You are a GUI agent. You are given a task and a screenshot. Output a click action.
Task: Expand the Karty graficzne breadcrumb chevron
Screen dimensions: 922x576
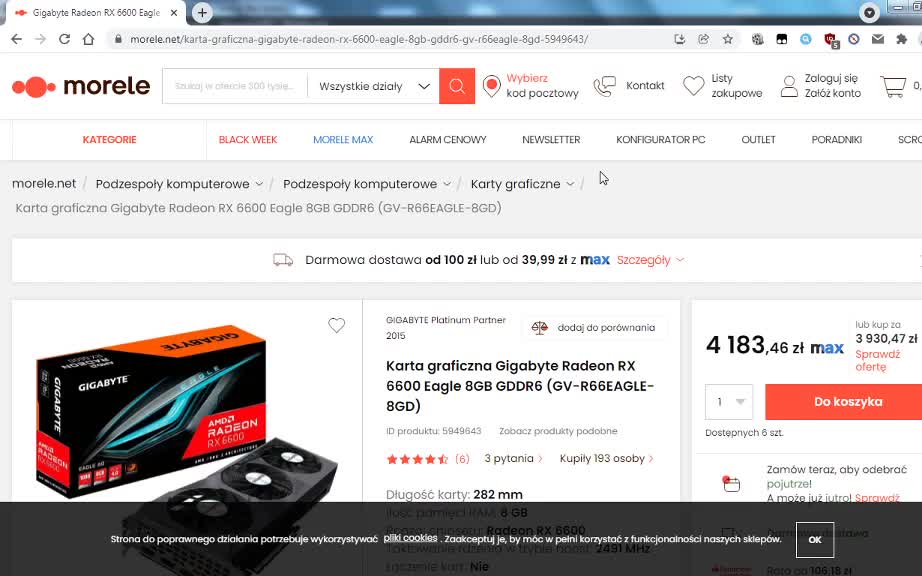[570, 184]
